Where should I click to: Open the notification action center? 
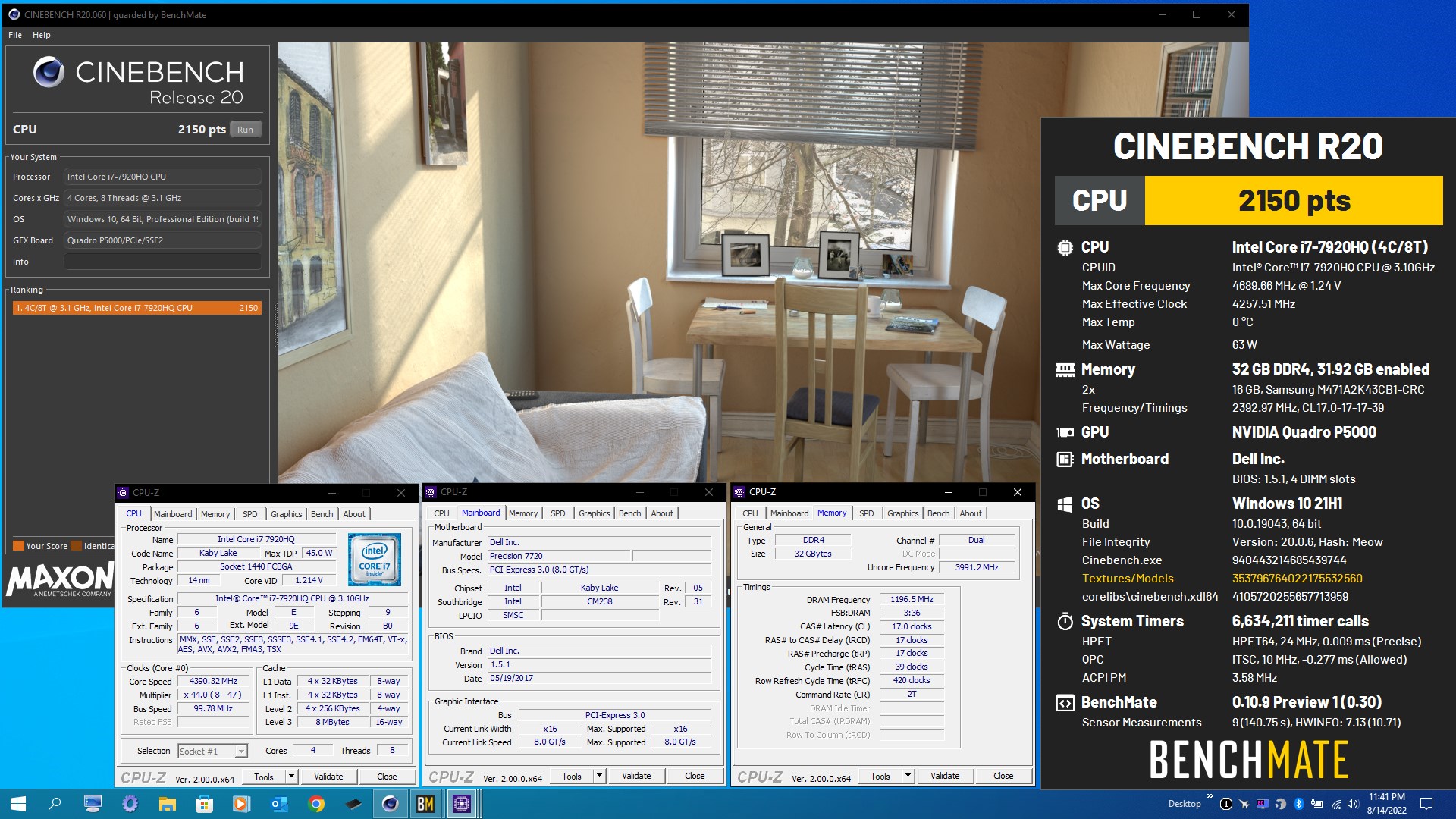point(1426,804)
